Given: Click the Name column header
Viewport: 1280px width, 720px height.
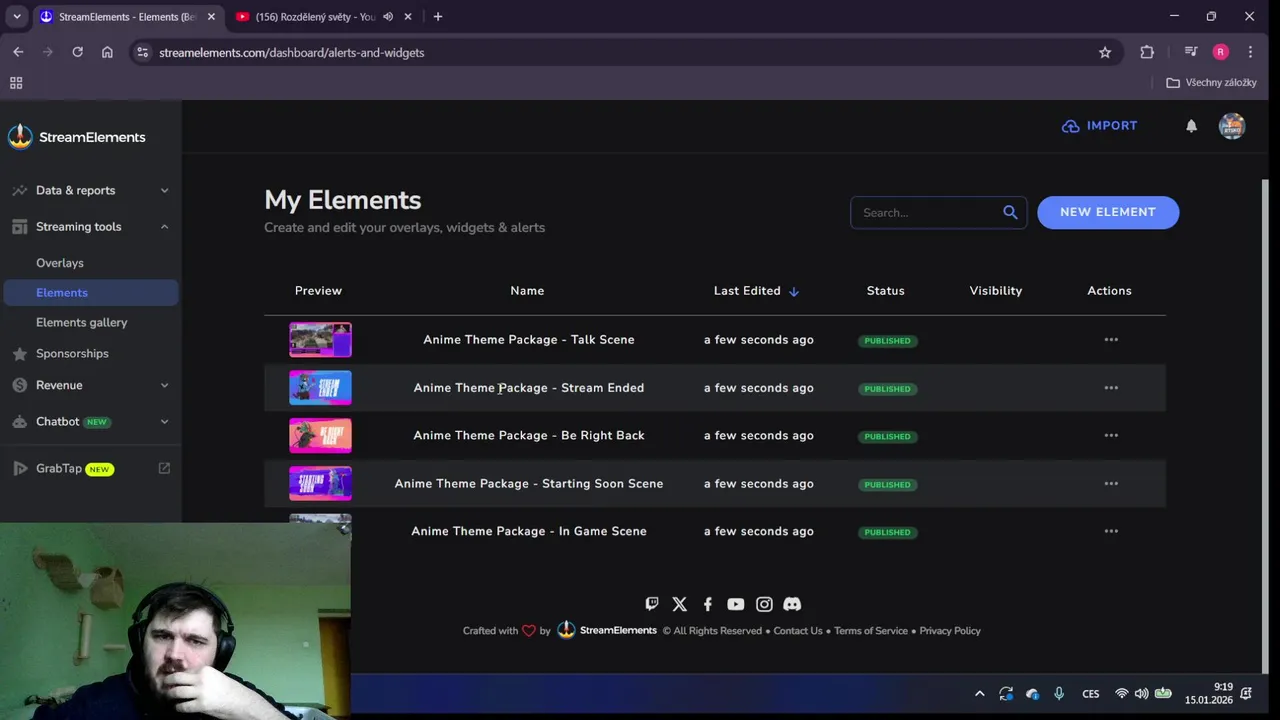Looking at the screenshot, I should pyautogui.click(x=527, y=291).
